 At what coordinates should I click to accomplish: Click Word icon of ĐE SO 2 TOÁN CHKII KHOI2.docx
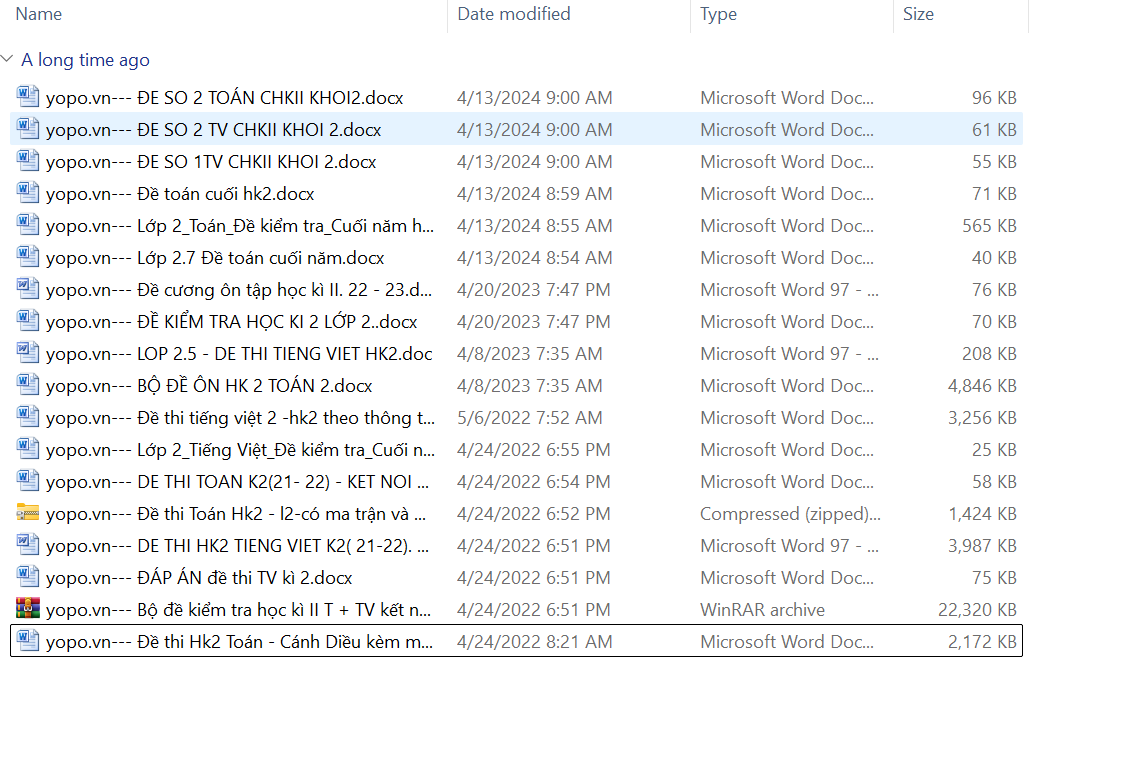tap(28, 98)
